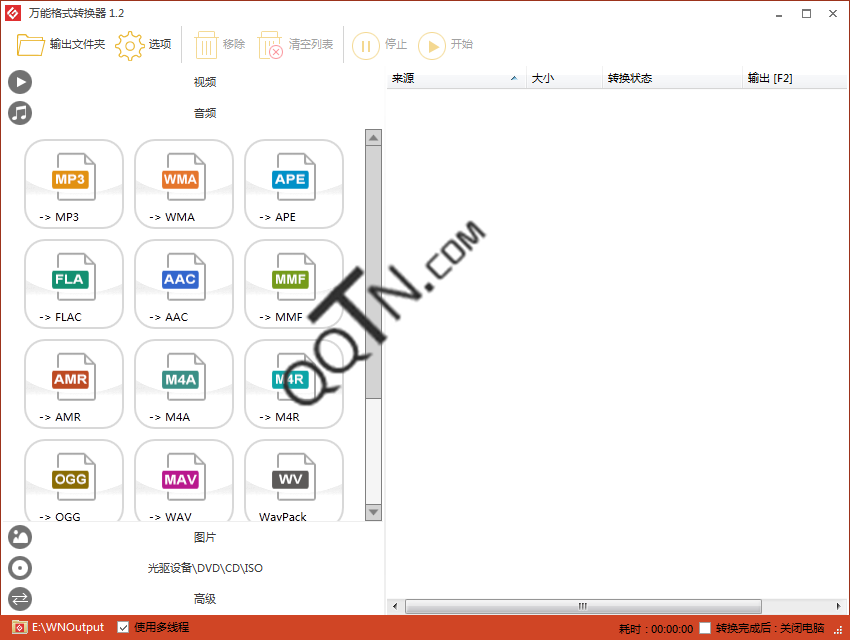Click the 输出文件夹 toolbar button
The height and width of the screenshot is (640, 850).
[x=61, y=45]
